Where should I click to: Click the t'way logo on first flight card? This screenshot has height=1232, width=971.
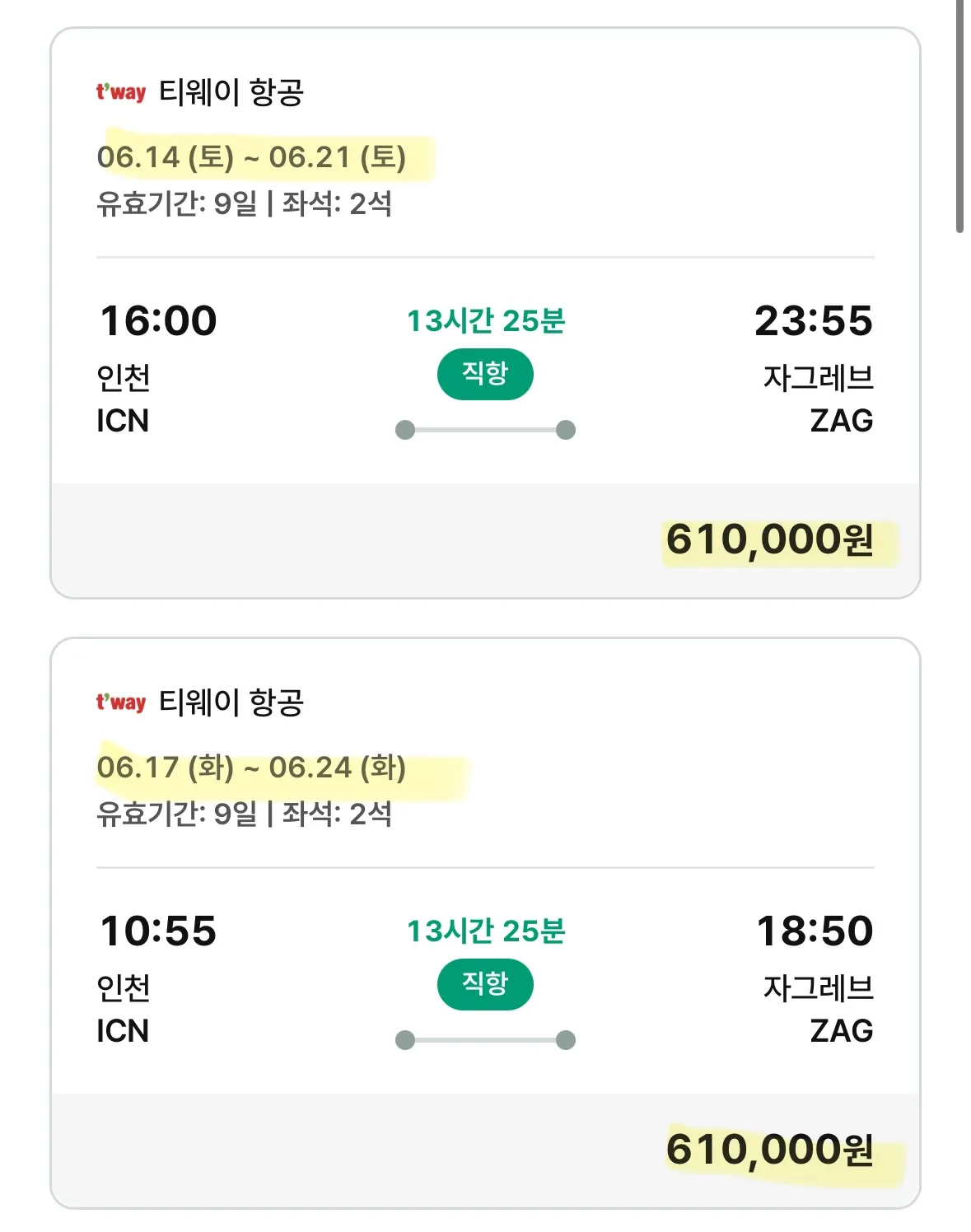click(121, 91)
